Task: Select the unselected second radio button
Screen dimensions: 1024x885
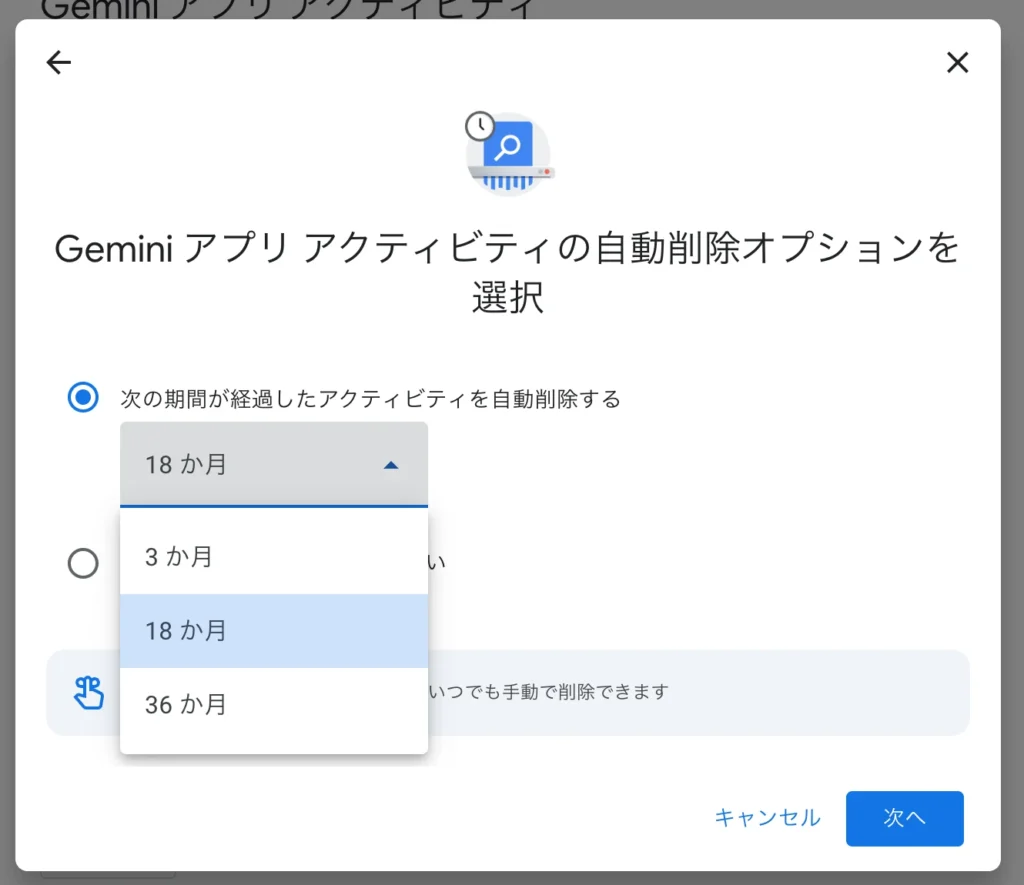Action: pos(83,562)
